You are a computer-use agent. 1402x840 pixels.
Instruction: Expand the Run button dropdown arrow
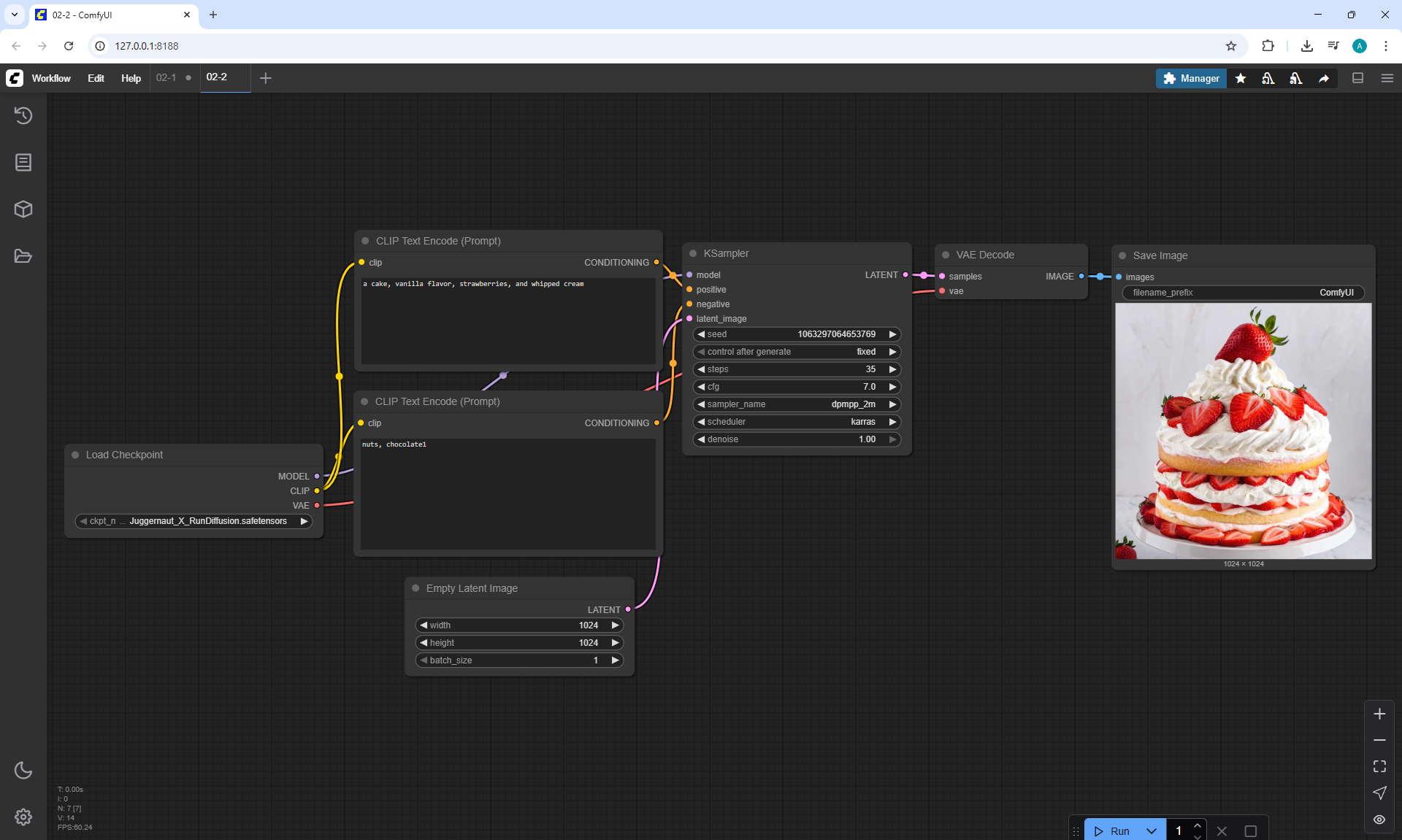click(x=1152, y=831)
